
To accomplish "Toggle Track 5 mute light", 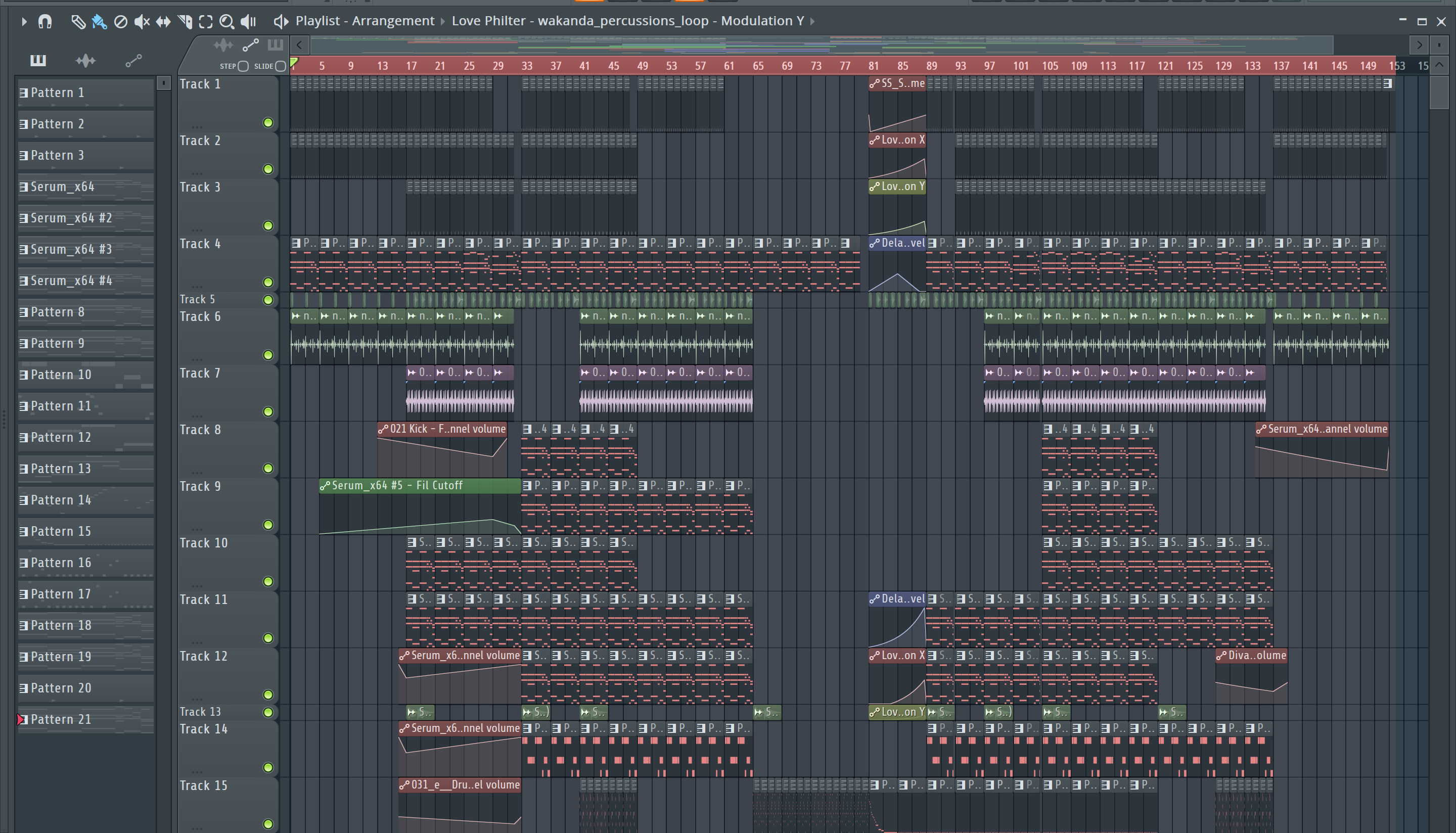I will click(x=268, y=300).
